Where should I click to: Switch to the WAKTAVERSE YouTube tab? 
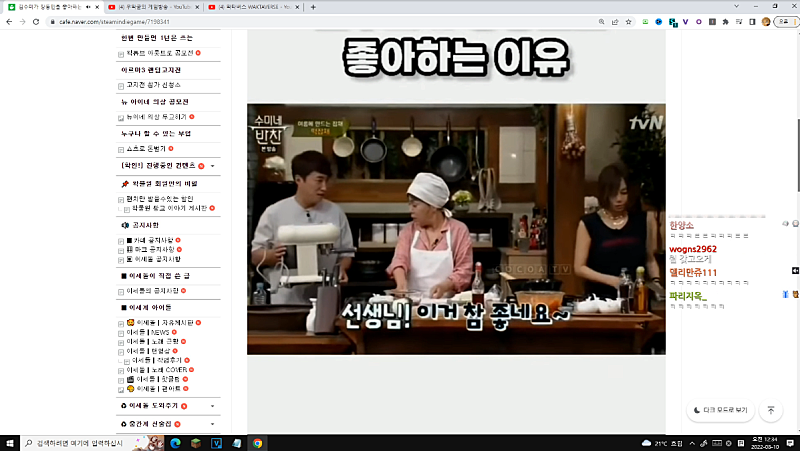point(254,7)
